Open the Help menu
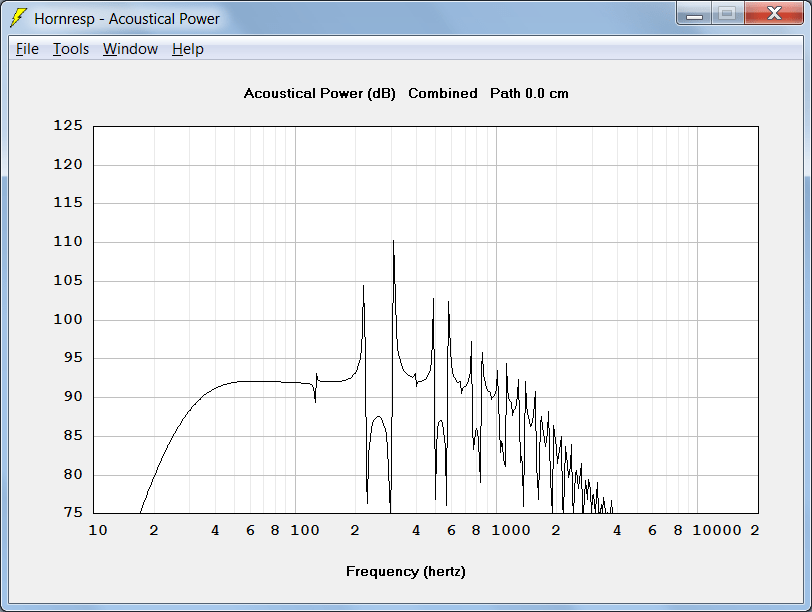 188,49
